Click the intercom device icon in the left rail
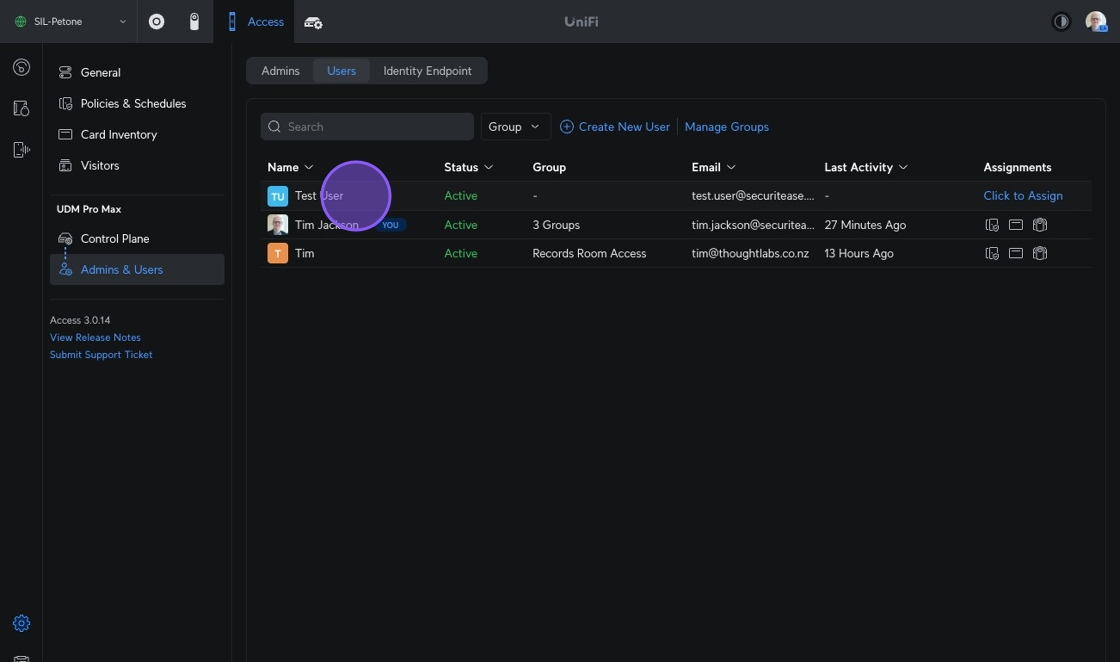Screen dimensions: 1120x662 click(x=21, y=150)
